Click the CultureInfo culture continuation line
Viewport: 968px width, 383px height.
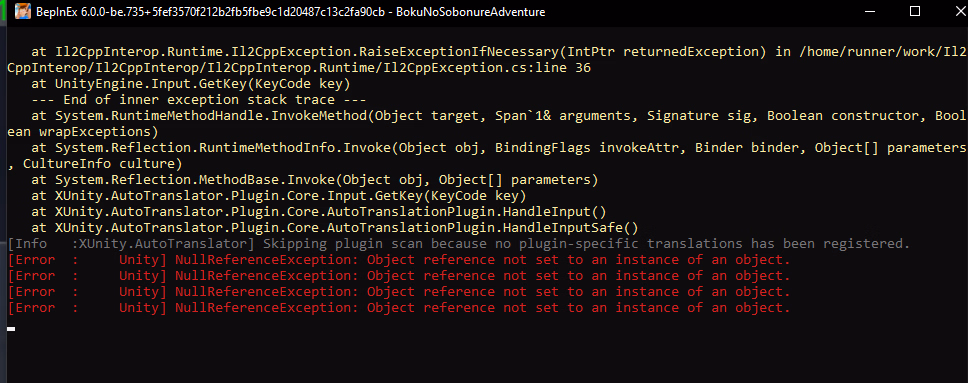[94, 164]
